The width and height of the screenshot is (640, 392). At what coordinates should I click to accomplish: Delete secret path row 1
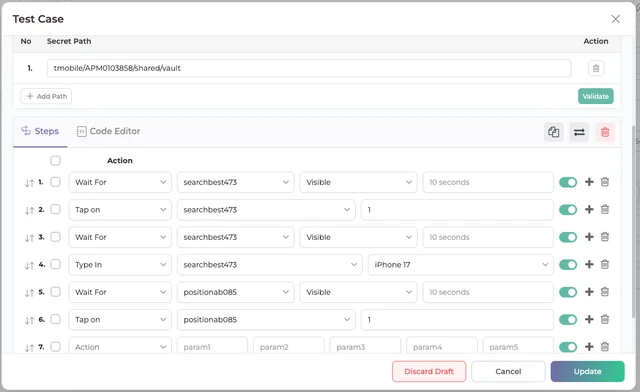[x=596, y=68]
